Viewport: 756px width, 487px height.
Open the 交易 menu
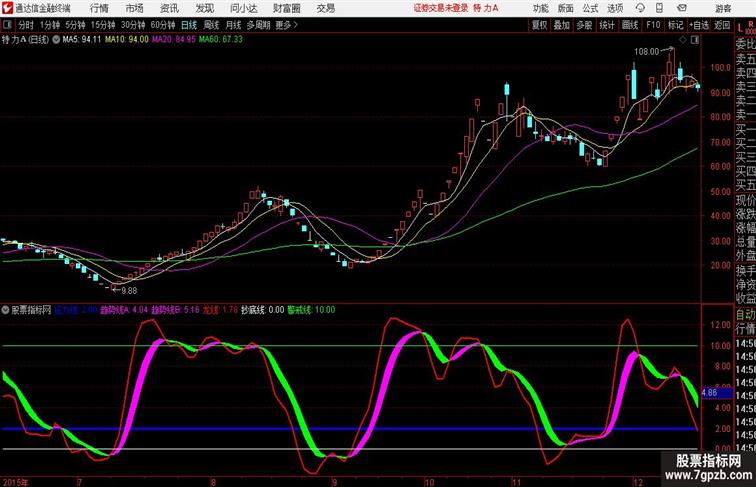[325, 8]
